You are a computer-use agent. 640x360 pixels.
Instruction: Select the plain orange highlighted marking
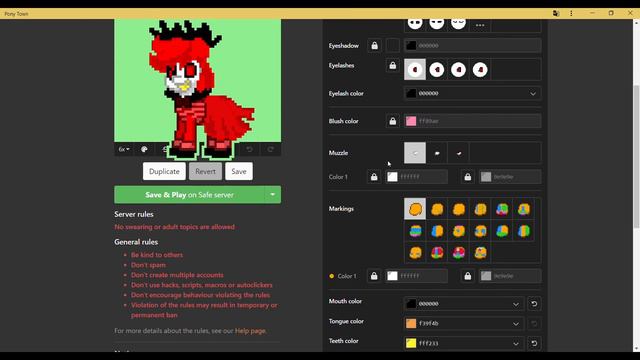tap(415, 209)
